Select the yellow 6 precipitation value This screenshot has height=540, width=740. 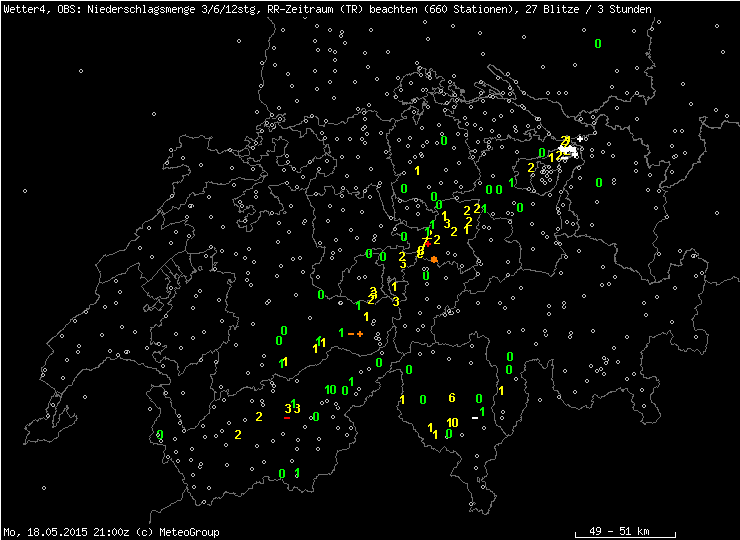click(x=452, y=398)
